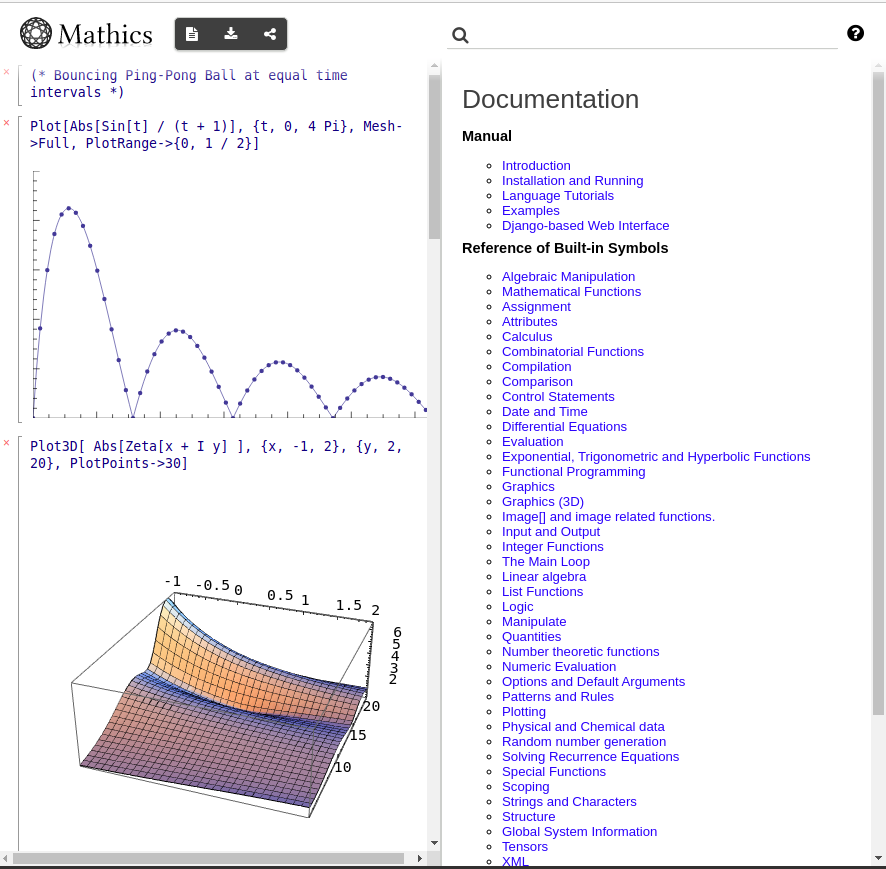The height and width of the screenshot is (869, 886).
Task: Open the Special Functions reference
Action: pyautogui.click(x=553, y=771)
